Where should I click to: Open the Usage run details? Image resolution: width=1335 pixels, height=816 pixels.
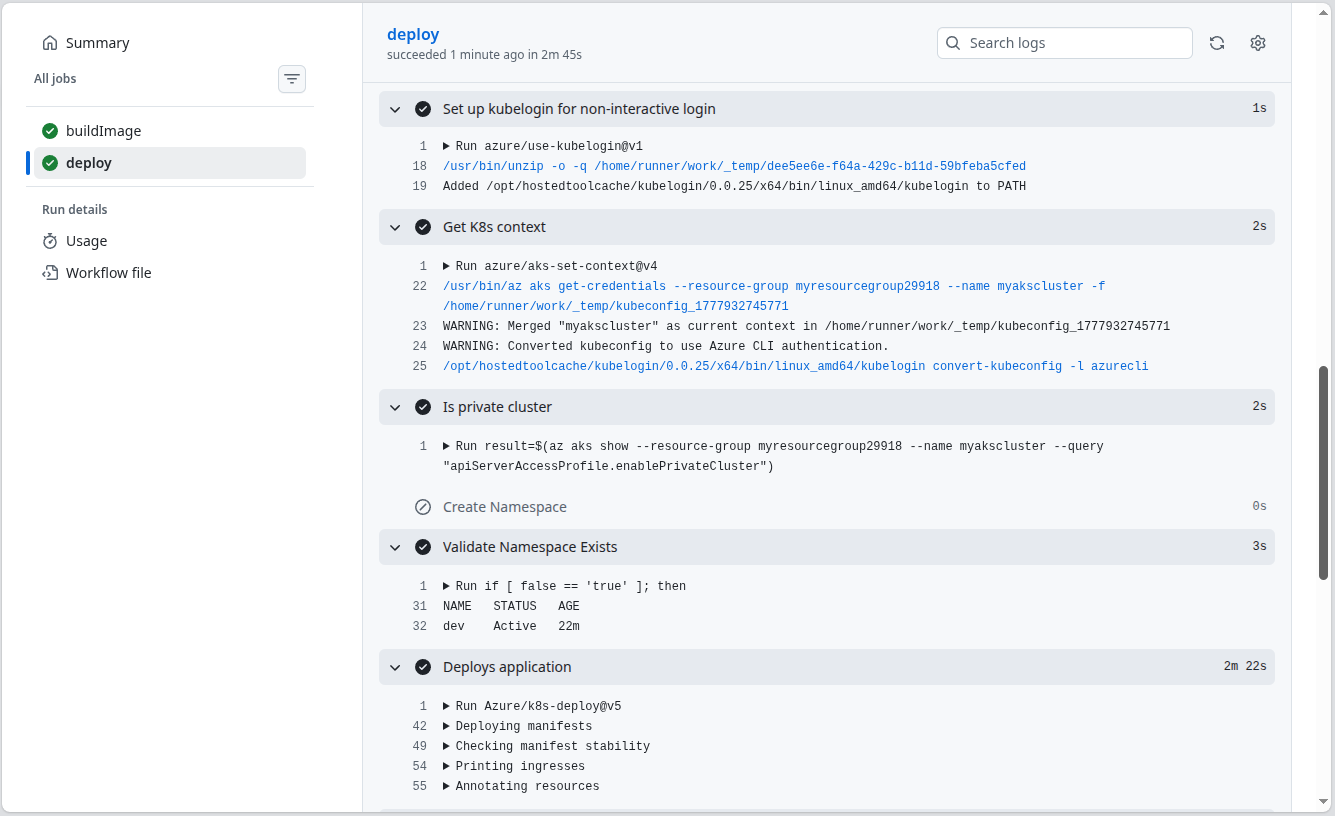click(170, 241)
